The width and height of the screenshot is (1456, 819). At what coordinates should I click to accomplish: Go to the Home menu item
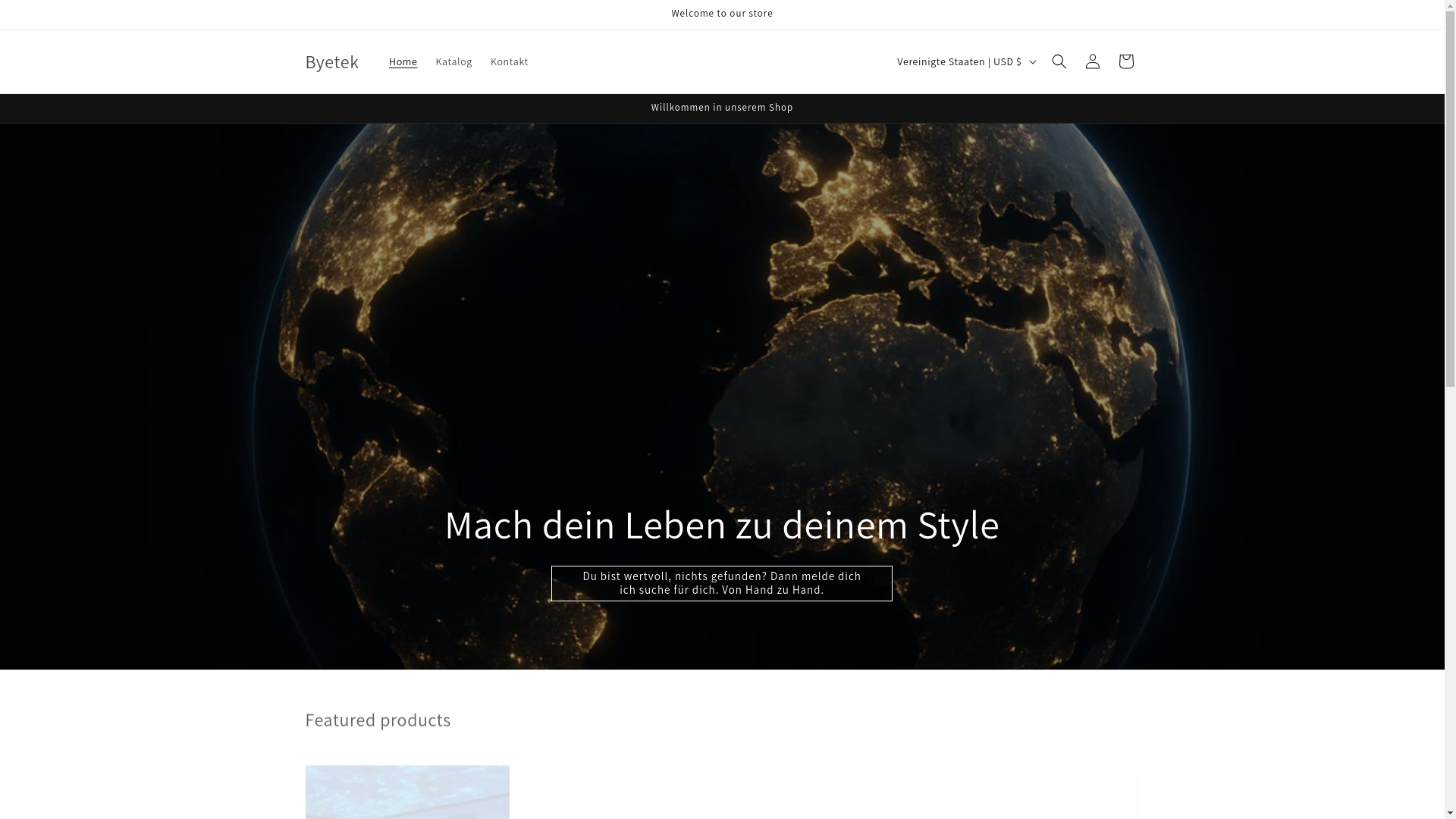[403, 61]
